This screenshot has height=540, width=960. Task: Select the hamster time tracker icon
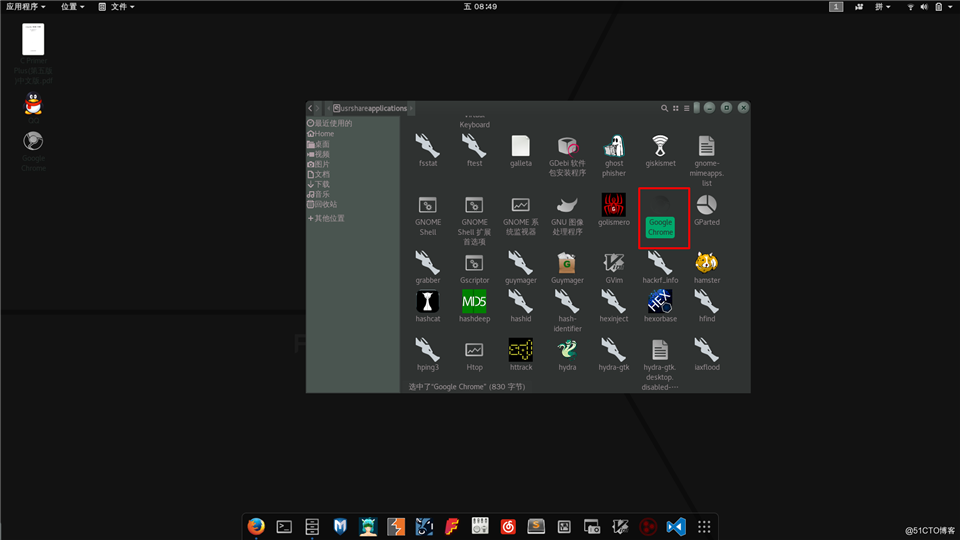point(707,263)
